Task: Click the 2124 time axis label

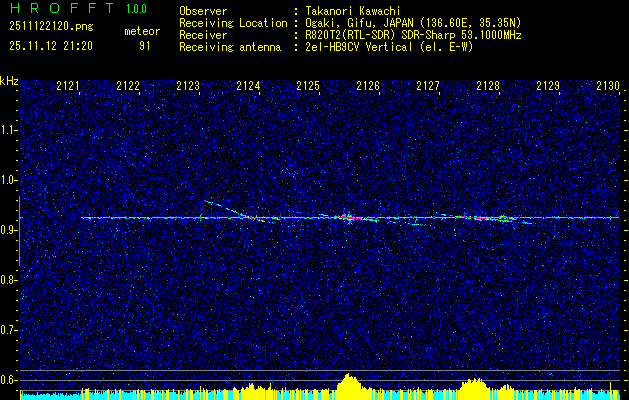Action: tap(248, 87)
